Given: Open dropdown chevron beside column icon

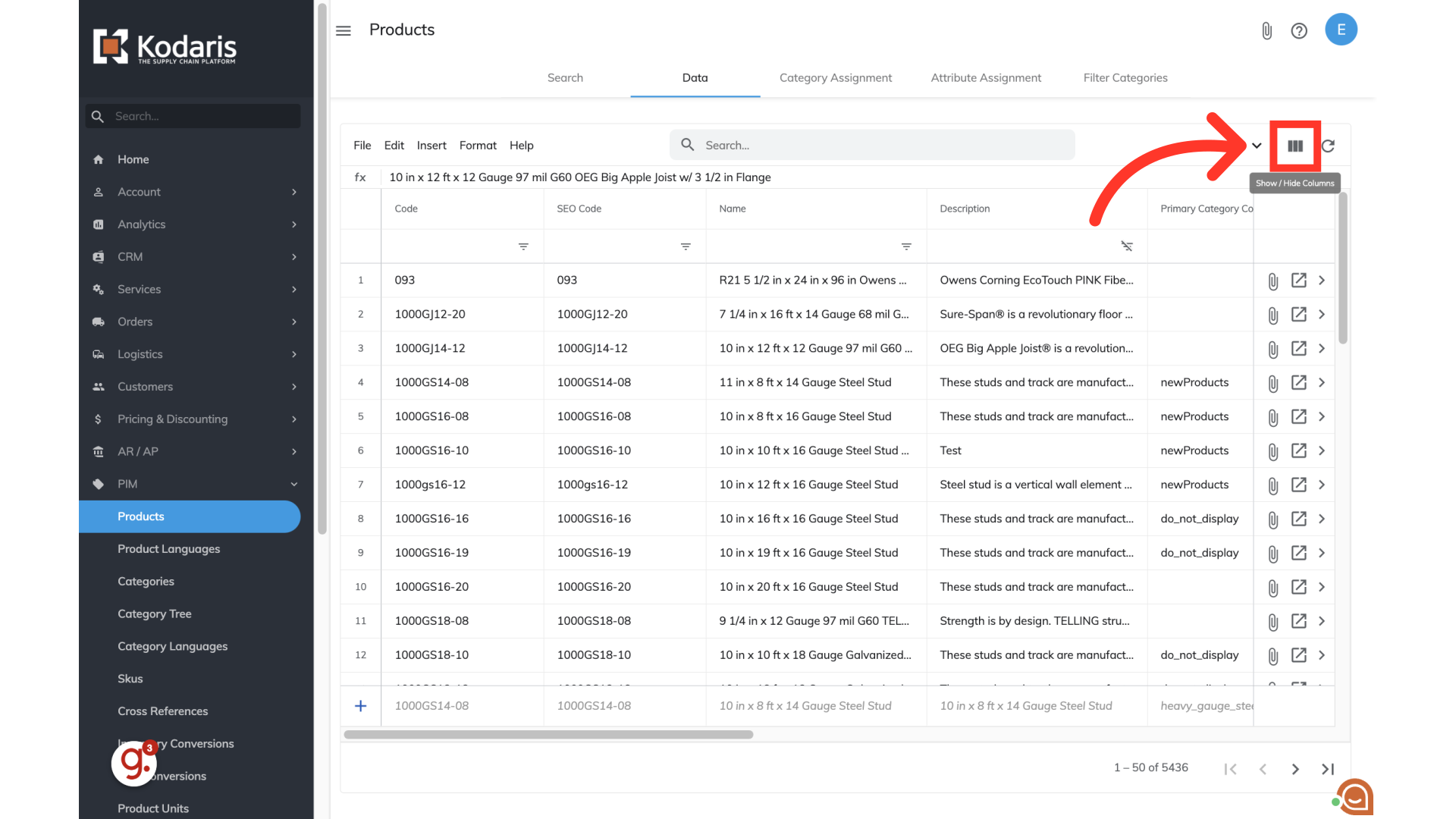Looking at the screenshot, I should (1257, 146).
